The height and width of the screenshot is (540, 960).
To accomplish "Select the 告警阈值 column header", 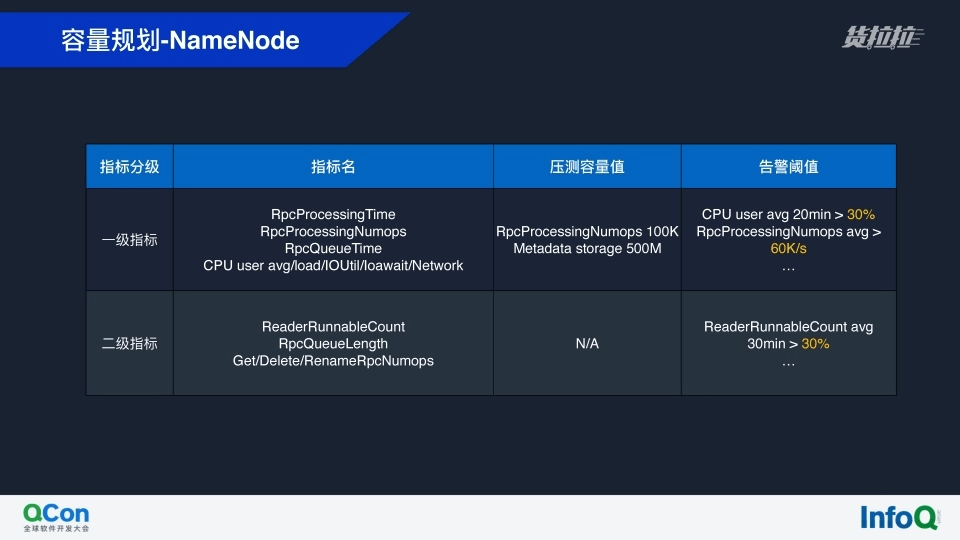I will [x=789, y=167].
